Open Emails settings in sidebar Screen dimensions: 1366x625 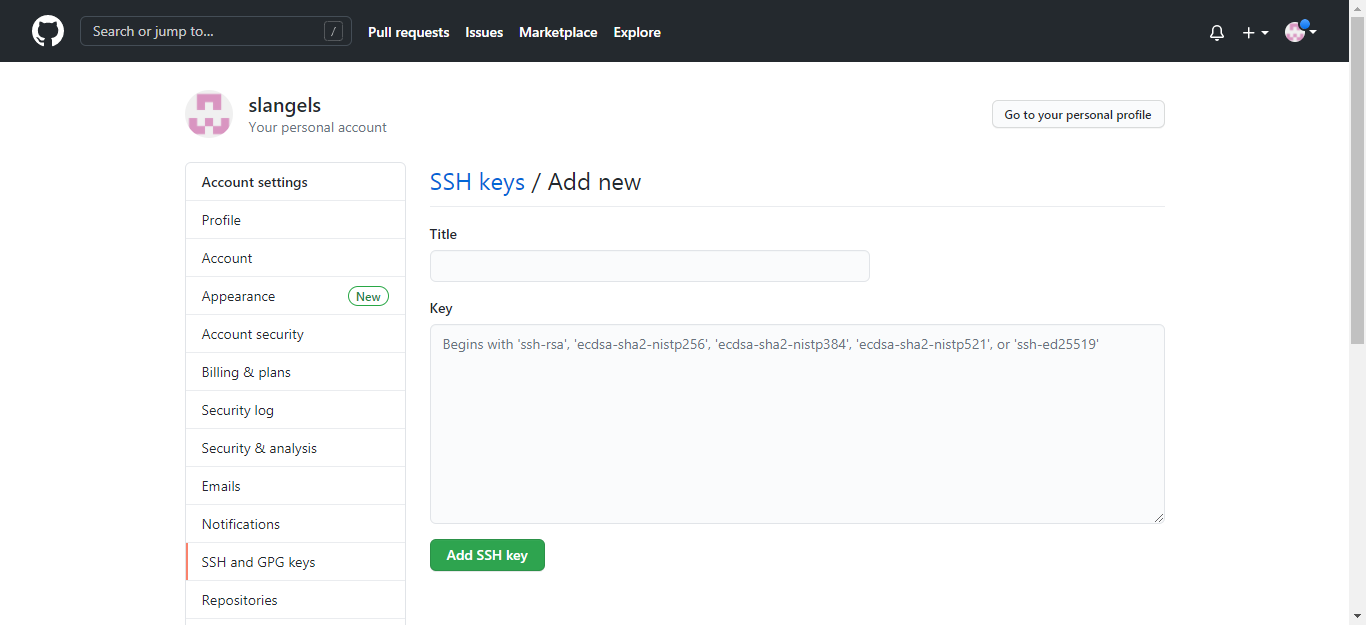pos(295,486)
